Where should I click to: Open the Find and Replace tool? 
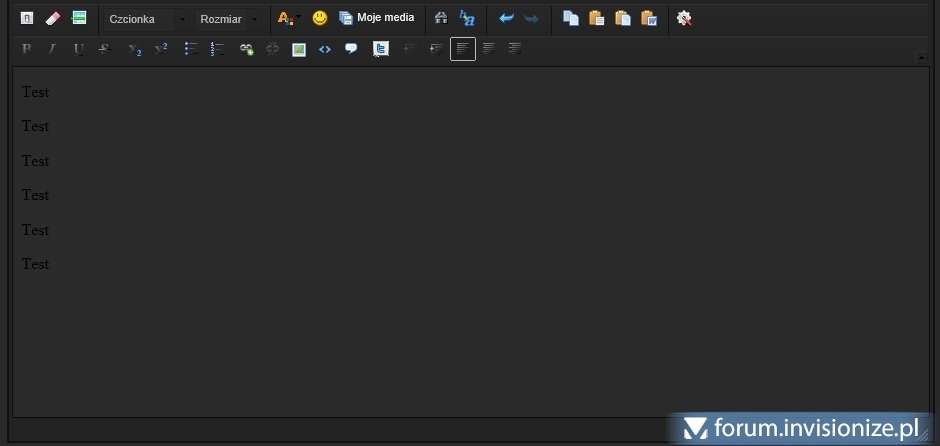coord(467,18)
